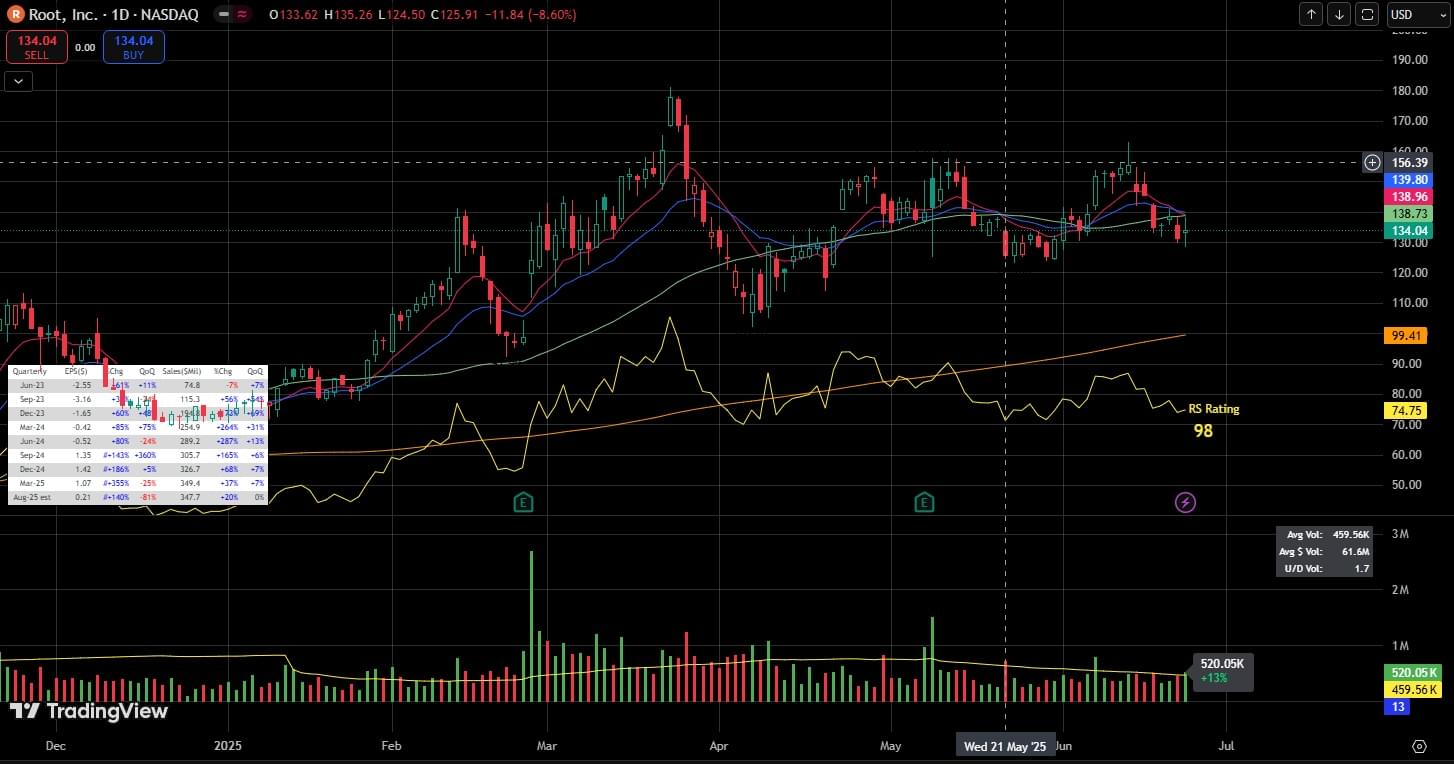This screenshot has height=764, width=1454.
Task: Click the 2025 label on the time axis
Action: coord(228,746)
